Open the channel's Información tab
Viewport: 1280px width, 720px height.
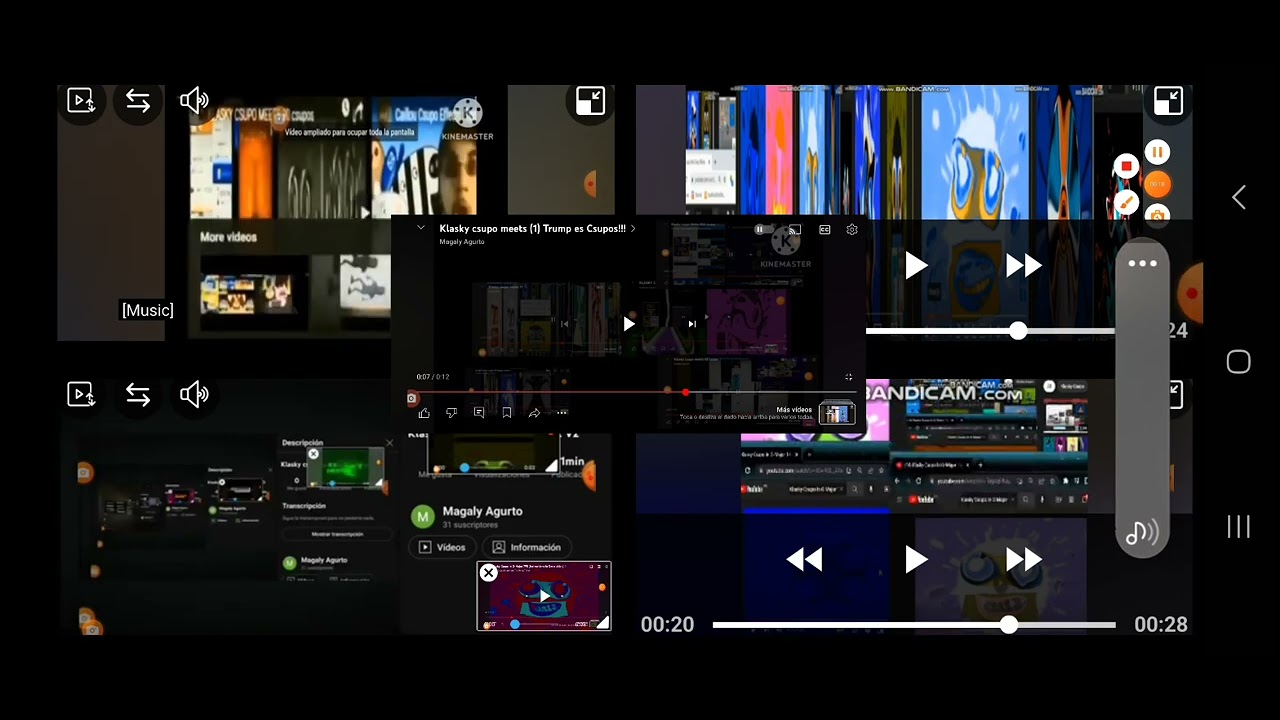[527, 547]
